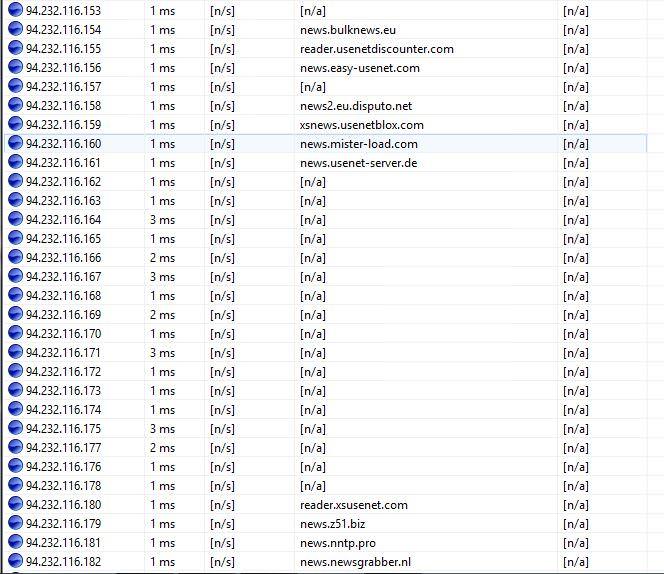This screenshot has height=574, width=664.
Task: Click the globe icon beside 94.232.116.162
Action: [x=15, y=181]
